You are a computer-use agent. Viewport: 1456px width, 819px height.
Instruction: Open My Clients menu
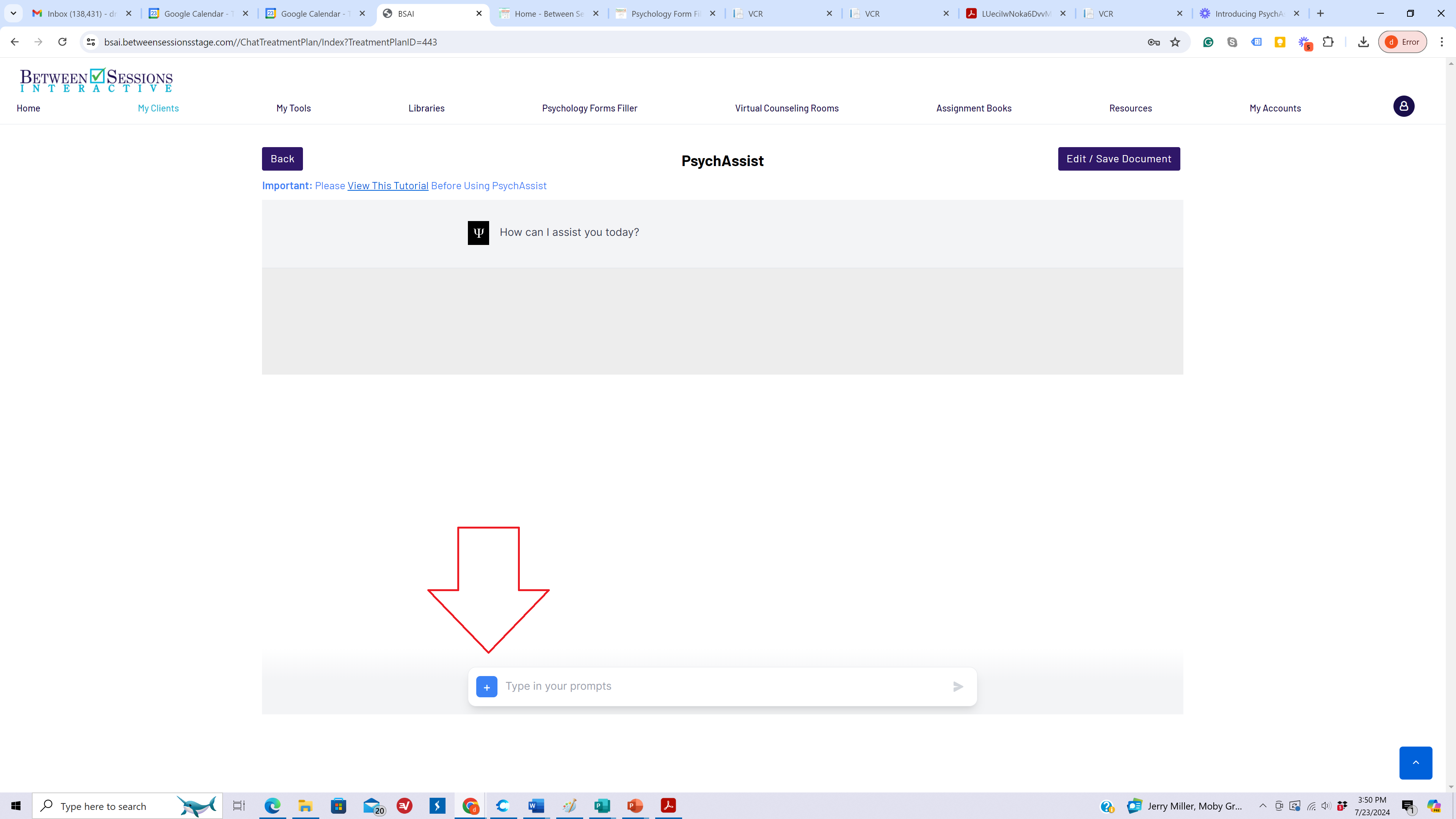click(x=158, y=108)
